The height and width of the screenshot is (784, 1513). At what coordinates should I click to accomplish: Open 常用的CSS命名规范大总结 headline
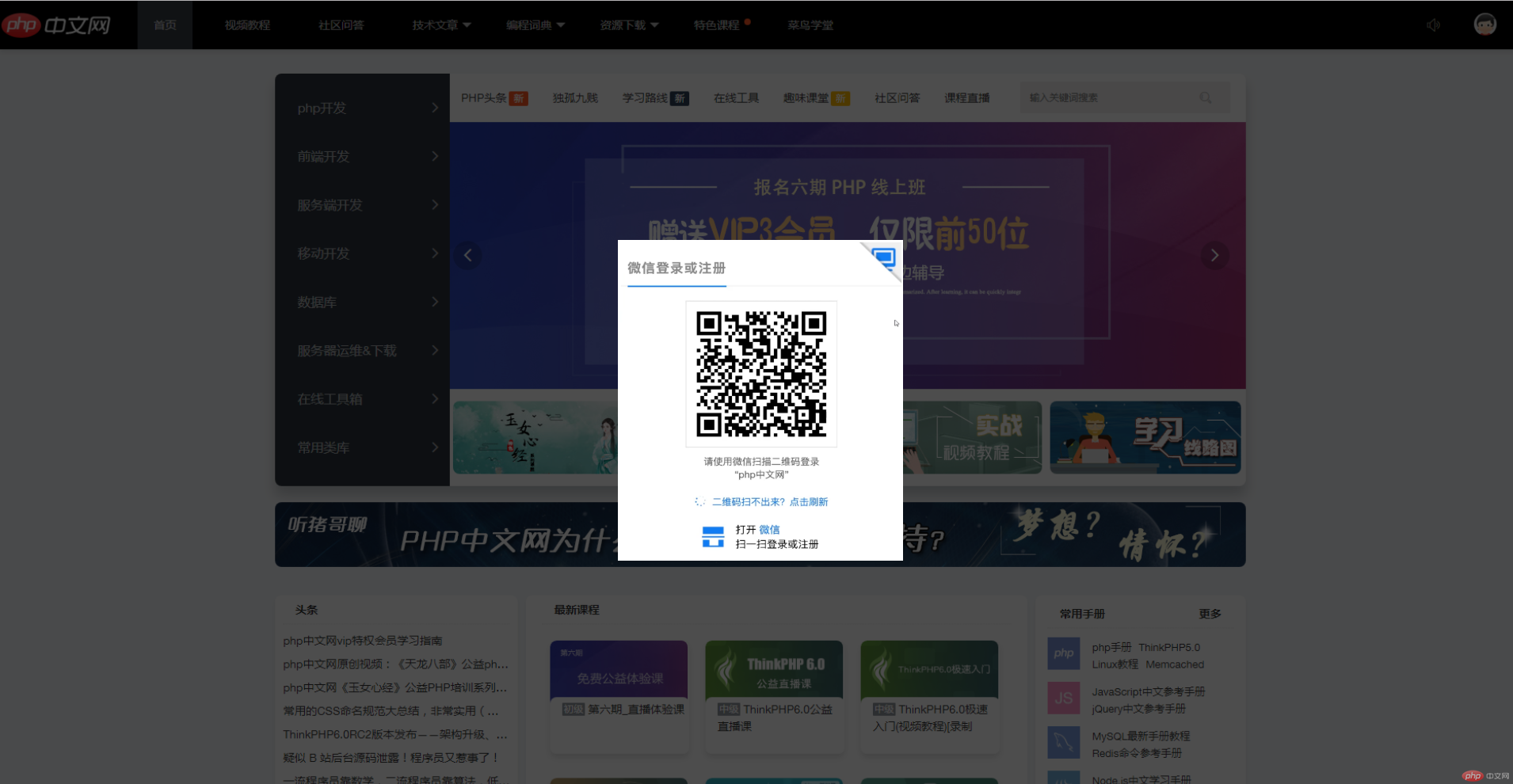391,711
